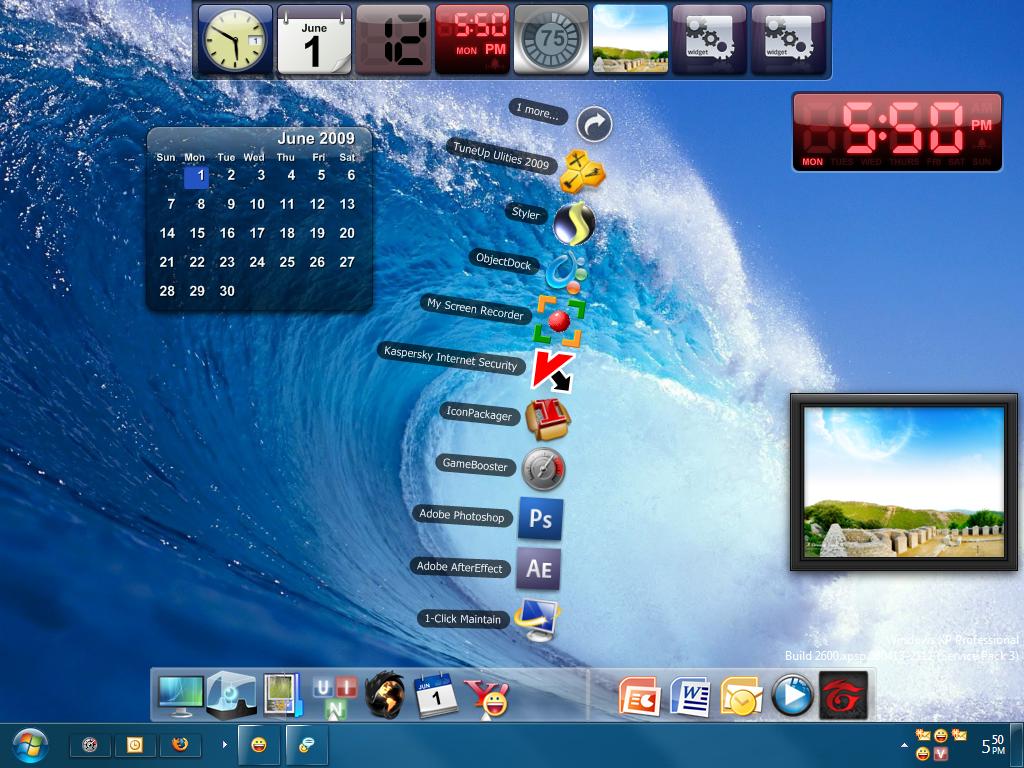Launch the ObjectDock icon in the stack
The width and height of the screenshot is (1024, 768).
(566, 272)
